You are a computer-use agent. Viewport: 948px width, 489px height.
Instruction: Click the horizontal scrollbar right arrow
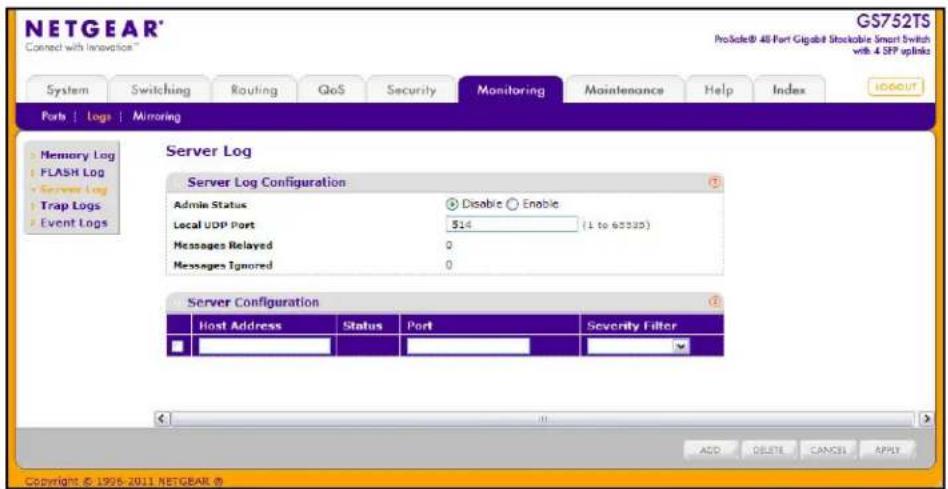tap(925, 418)
